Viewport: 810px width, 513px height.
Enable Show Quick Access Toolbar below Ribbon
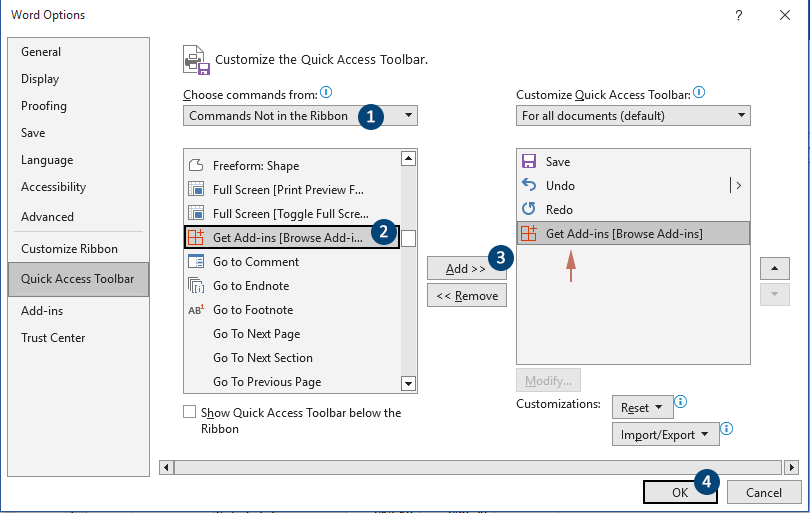[190, 412]
